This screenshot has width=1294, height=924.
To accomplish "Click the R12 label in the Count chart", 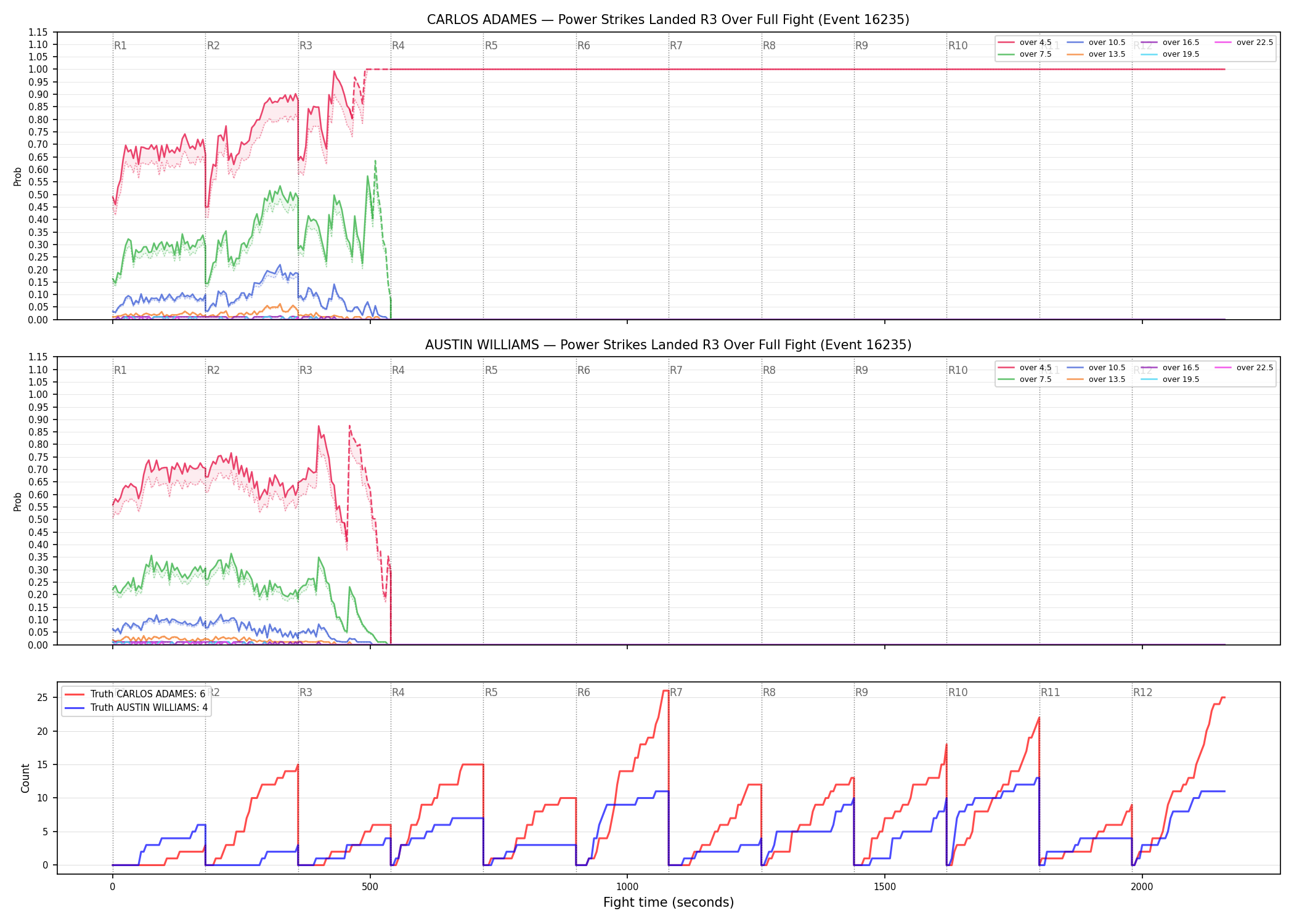I will tap(1143, 692).
